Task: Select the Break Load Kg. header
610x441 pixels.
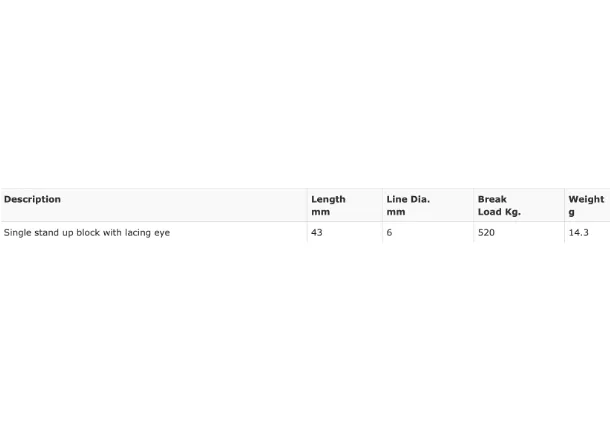Action: [x=499, y=205]
